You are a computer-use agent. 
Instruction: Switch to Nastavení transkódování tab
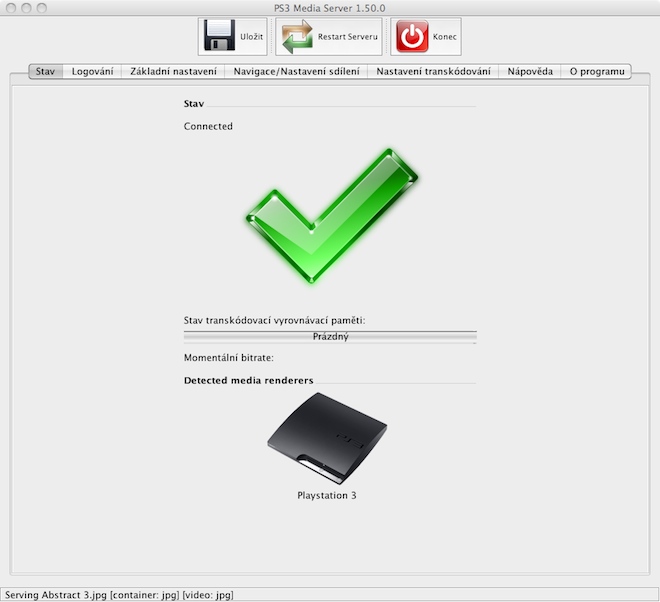[x=433, y=72]
